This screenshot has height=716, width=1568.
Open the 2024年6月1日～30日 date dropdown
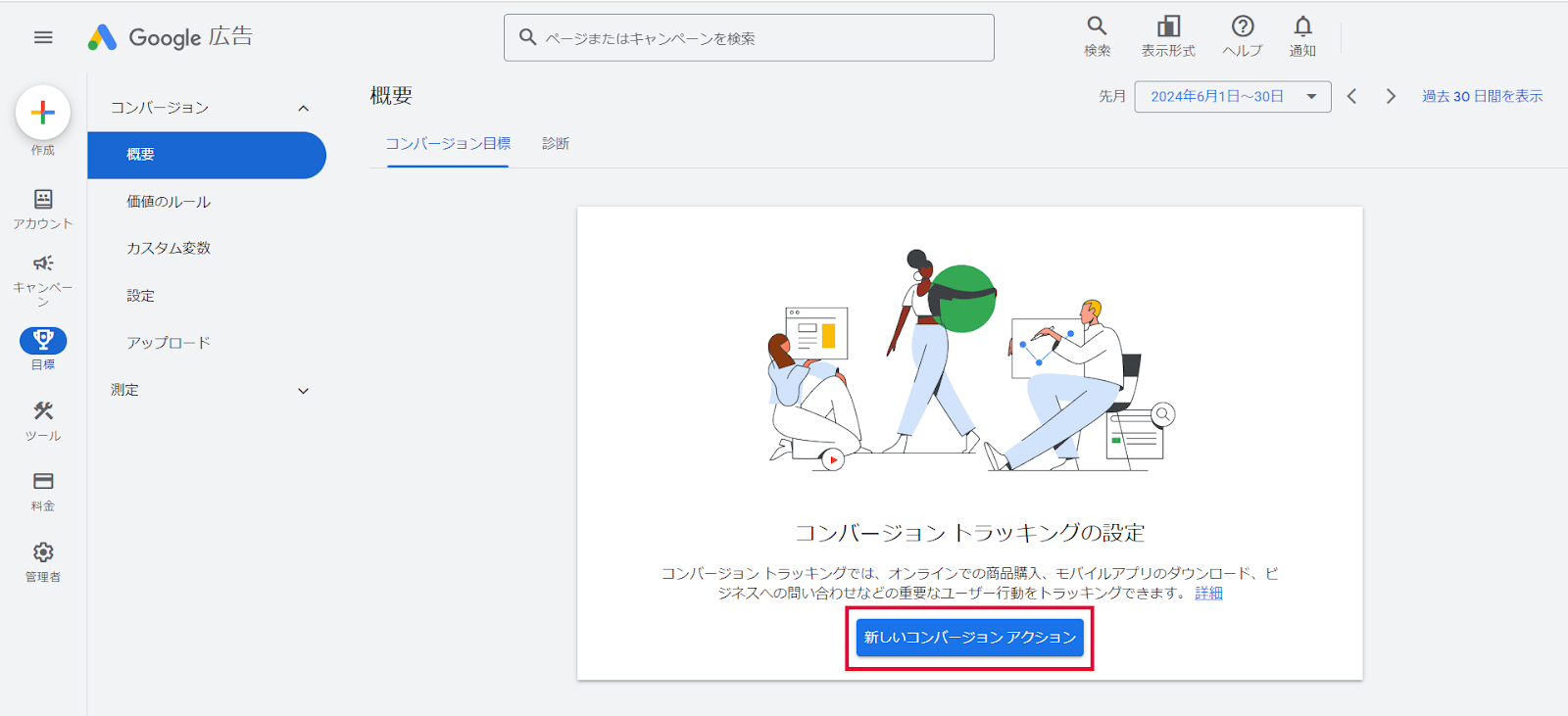pos(1233,96)
